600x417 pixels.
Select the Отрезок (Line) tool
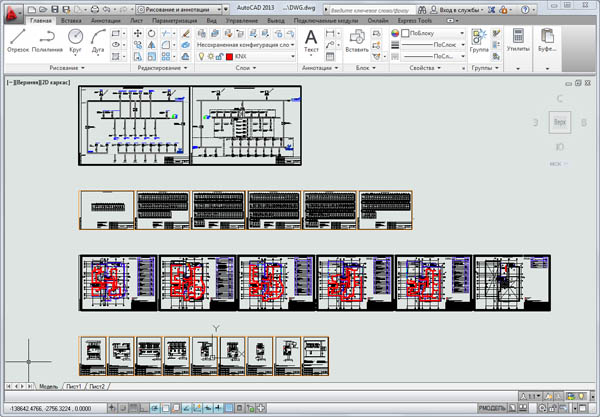pyautogui.click(x=17, y=39)
